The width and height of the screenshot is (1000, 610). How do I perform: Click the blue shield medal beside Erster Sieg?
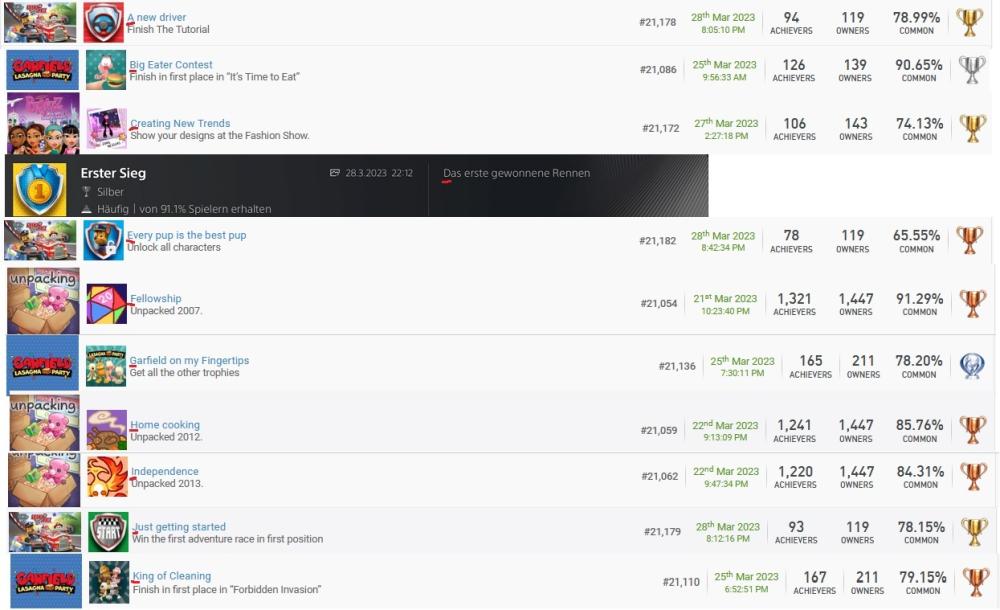point(40,187)
